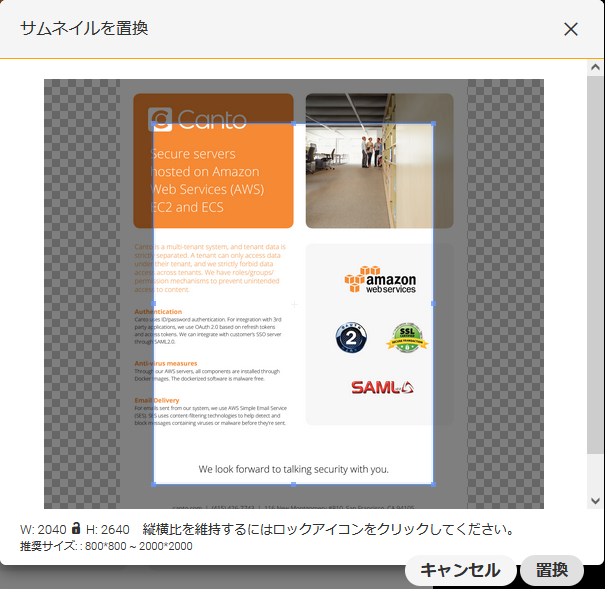Click the right-middle crop edge handle
Viewport: 605px width, 589px height.
click(433, 304)
